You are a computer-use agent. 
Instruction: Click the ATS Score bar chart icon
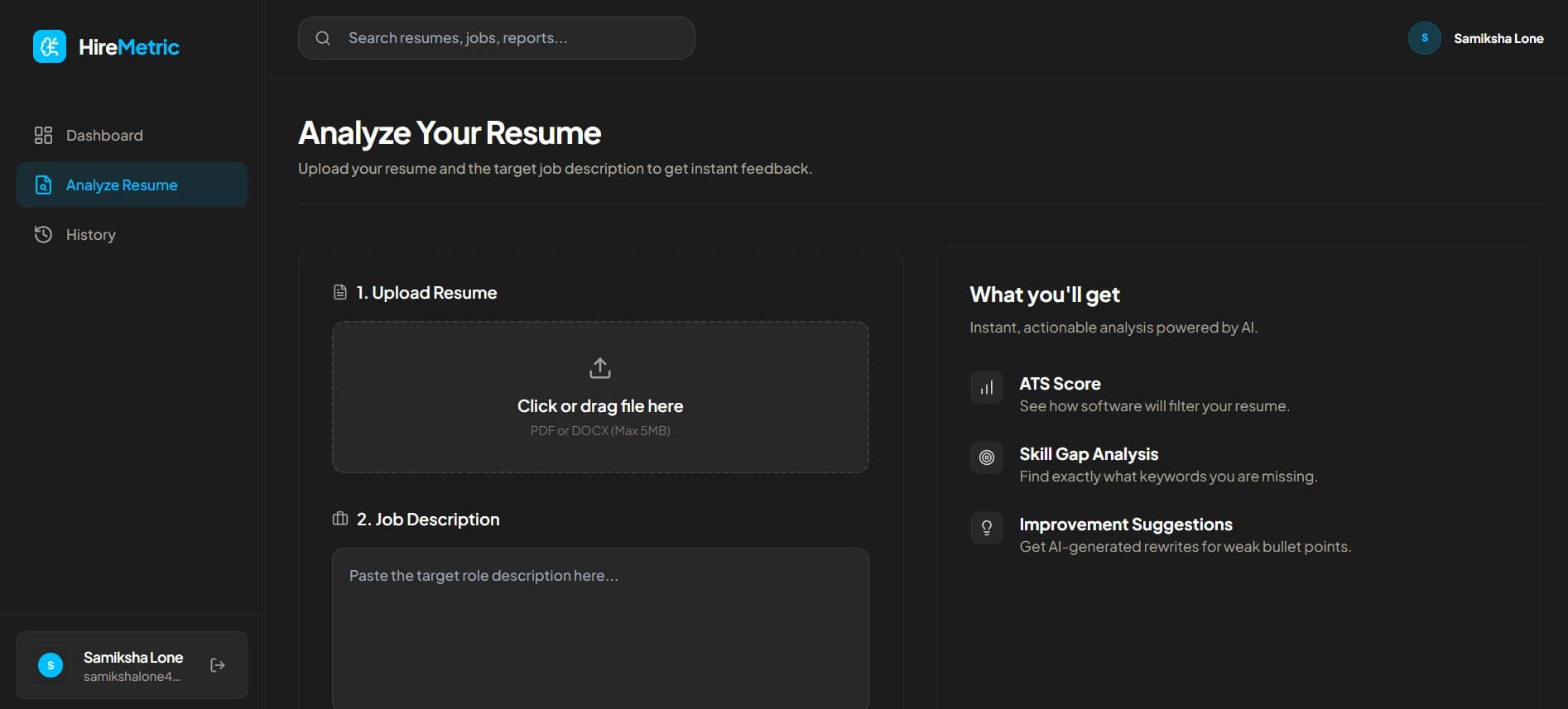pyautogui.click(x=986, y=387)
